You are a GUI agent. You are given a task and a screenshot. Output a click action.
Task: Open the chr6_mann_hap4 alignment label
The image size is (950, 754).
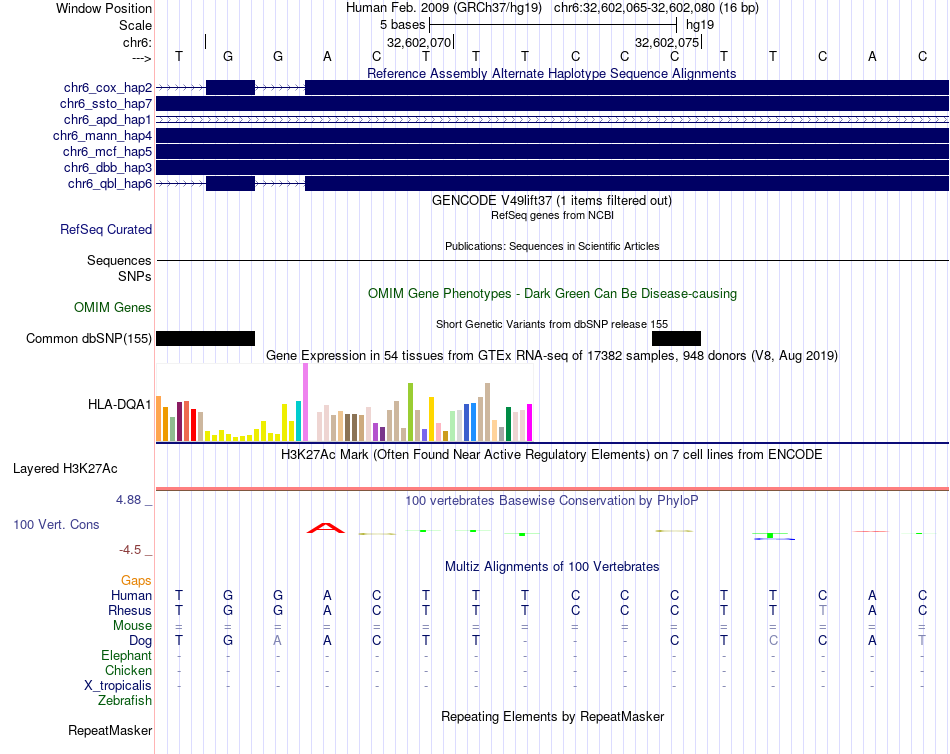(102, 136)
